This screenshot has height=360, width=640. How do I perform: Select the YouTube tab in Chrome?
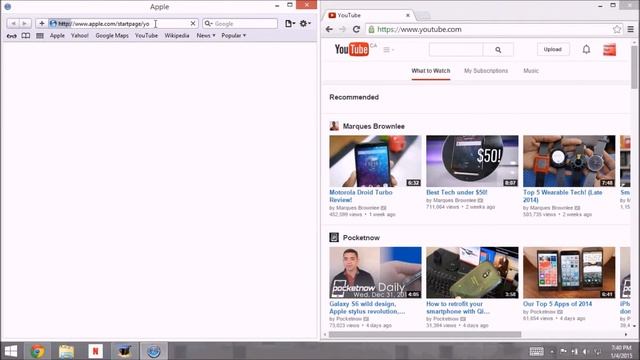[367, 16]
